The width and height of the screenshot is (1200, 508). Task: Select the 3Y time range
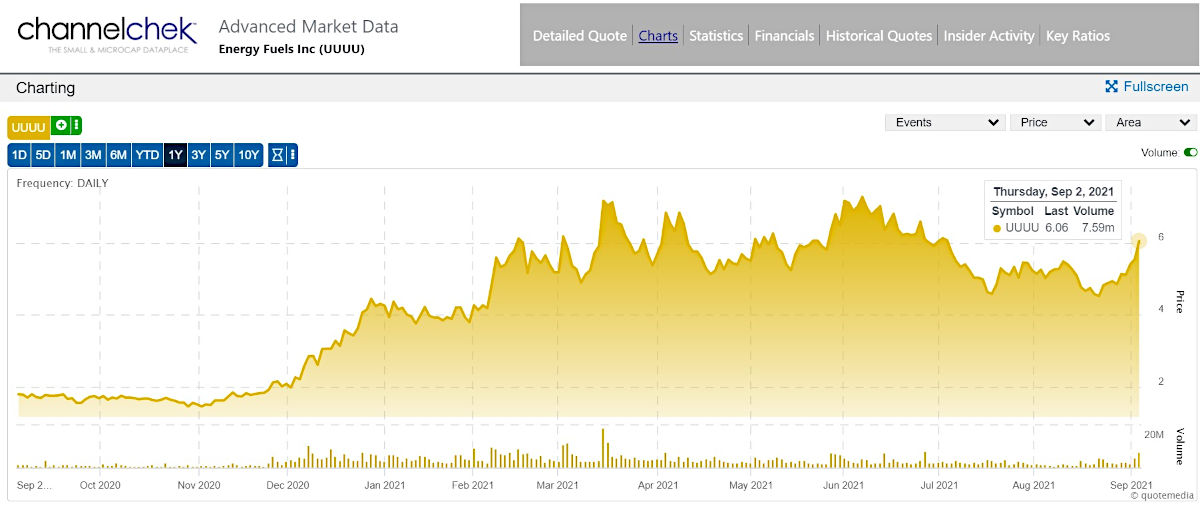point(199,155)
